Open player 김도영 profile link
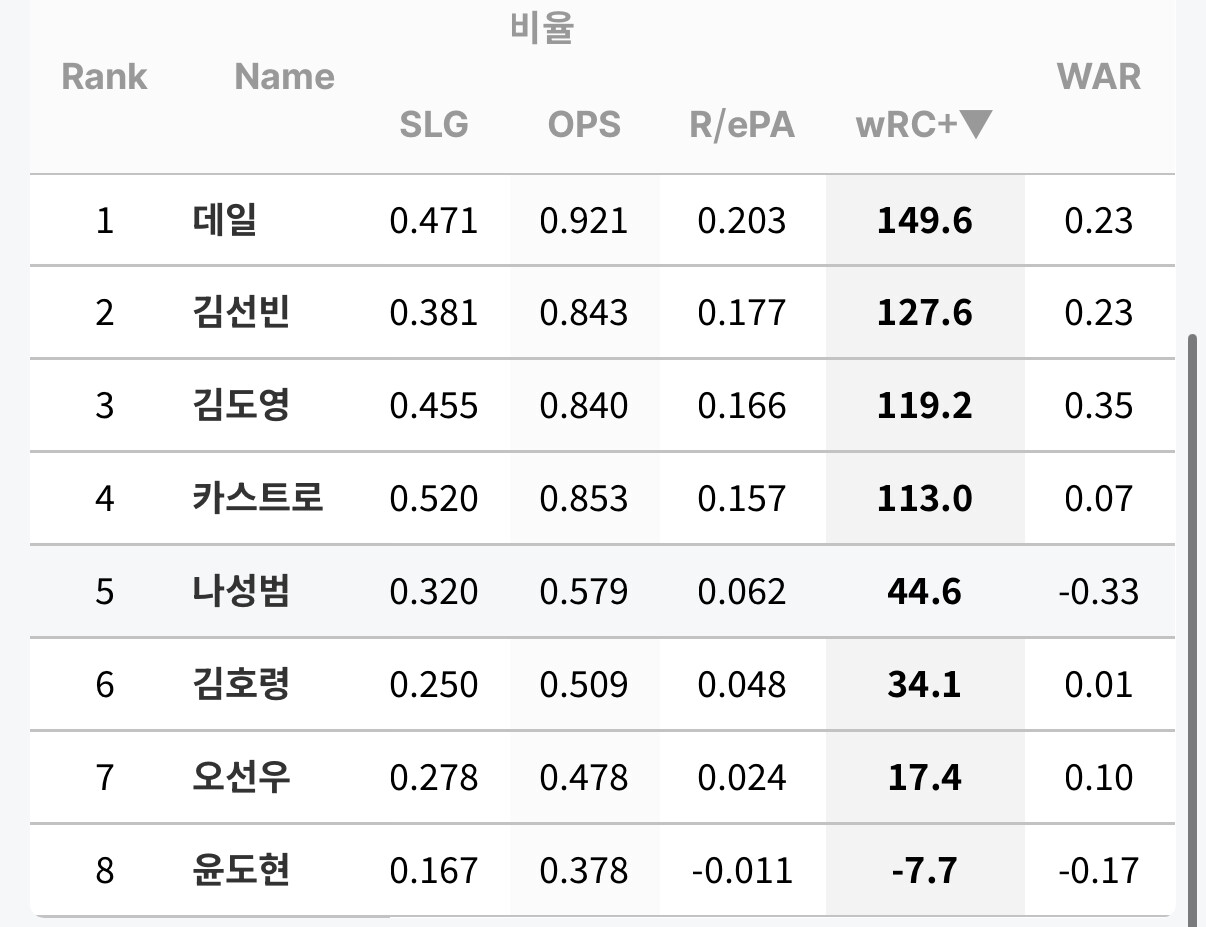The height and width of the screenshot is (927, 1206). (241, 406)
